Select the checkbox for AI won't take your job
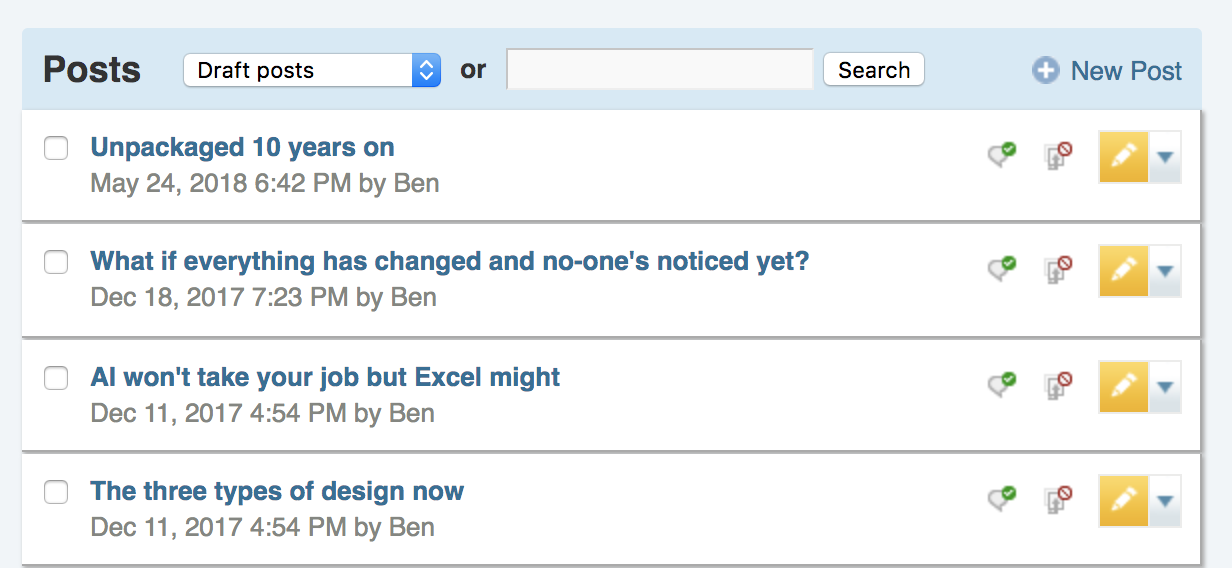Image resolution: width=1232 pixels, height=568 pixels. 56,377
